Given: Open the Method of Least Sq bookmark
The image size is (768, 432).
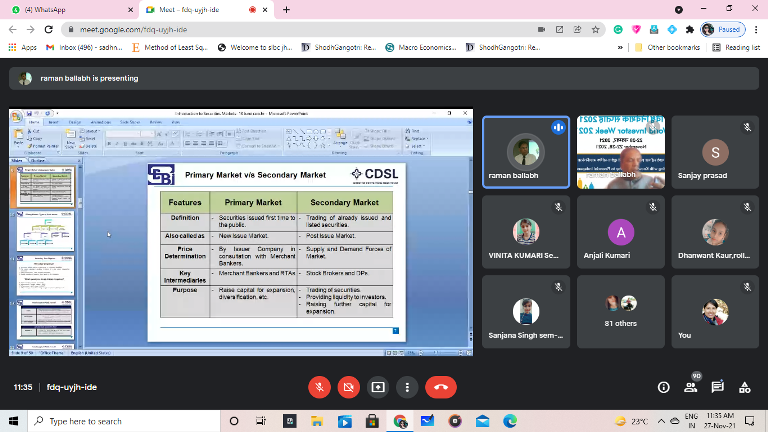Looking at the screenshot, I should pos(170,48).
